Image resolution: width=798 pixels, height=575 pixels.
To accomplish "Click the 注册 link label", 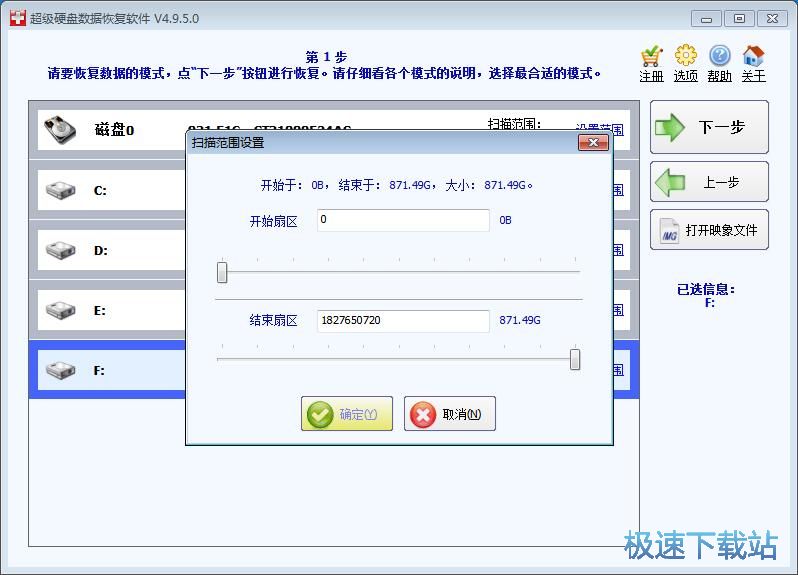I will [x=651, y=76].
